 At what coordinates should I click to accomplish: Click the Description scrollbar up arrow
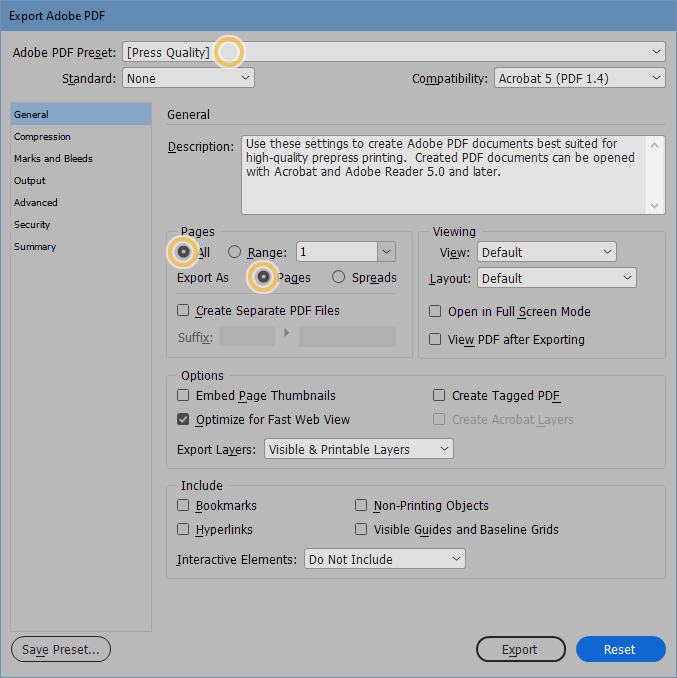click(655, 145)
